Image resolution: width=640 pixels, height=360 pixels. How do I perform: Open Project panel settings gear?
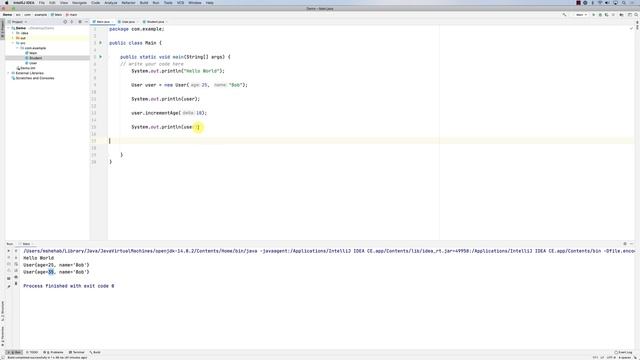[80, 22]
